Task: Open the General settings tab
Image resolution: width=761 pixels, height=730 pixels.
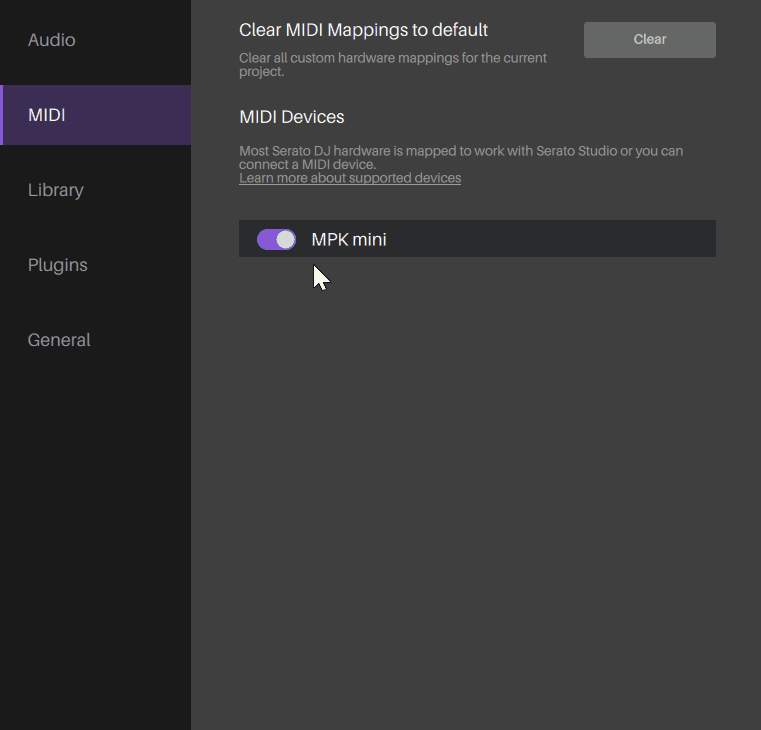Action: tap(59, 340)
